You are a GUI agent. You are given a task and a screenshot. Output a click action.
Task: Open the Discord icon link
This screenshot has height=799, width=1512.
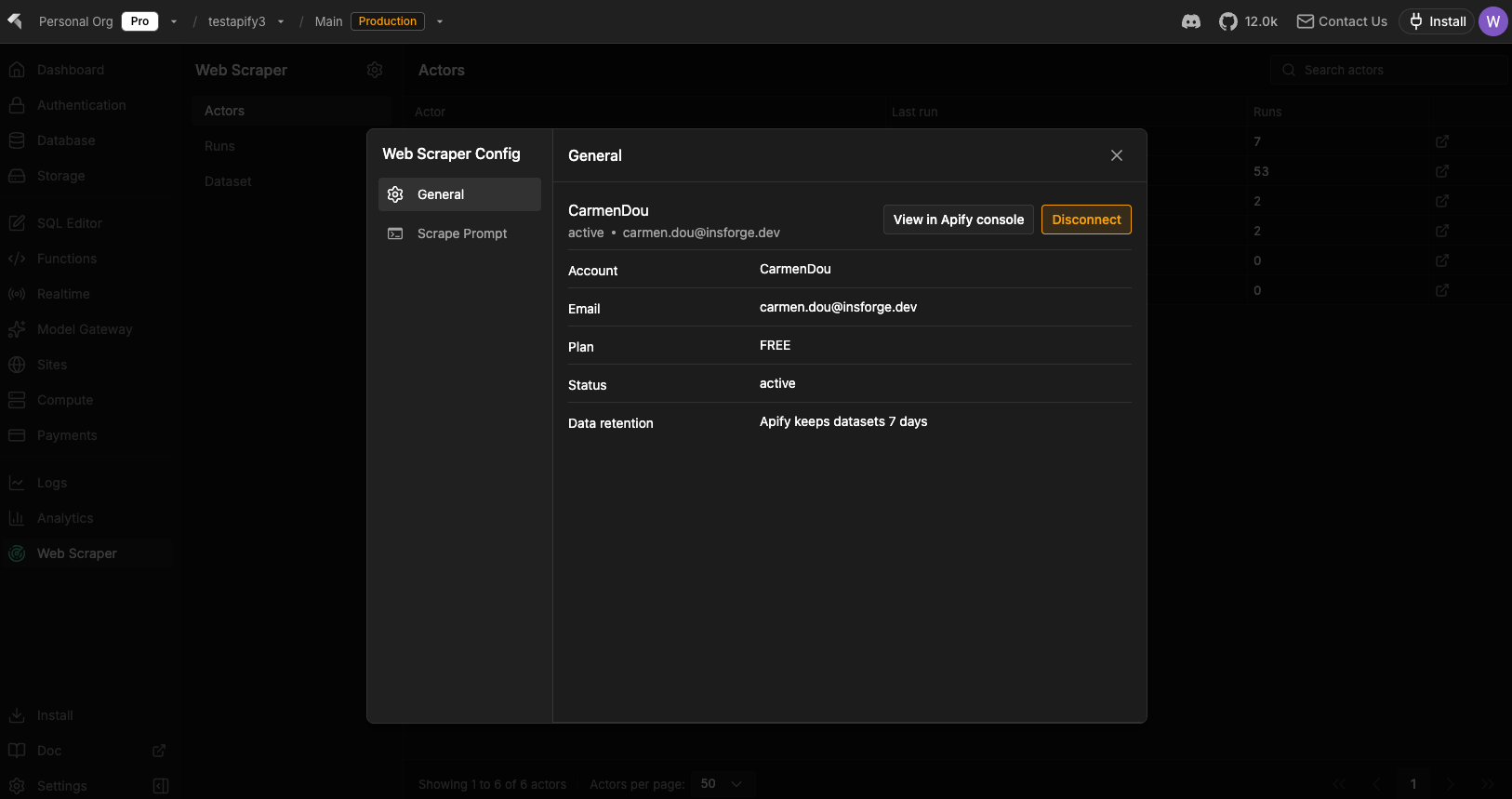click(x=1191, y=21)
